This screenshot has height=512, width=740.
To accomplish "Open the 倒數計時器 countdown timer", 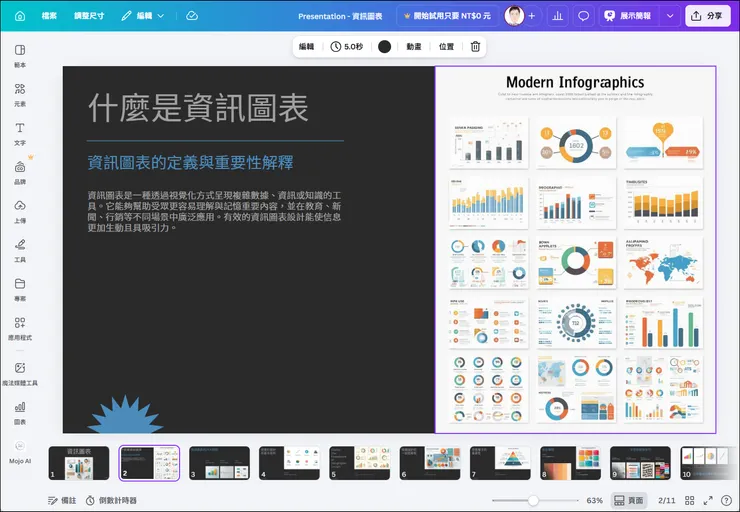I will point(111,500).
